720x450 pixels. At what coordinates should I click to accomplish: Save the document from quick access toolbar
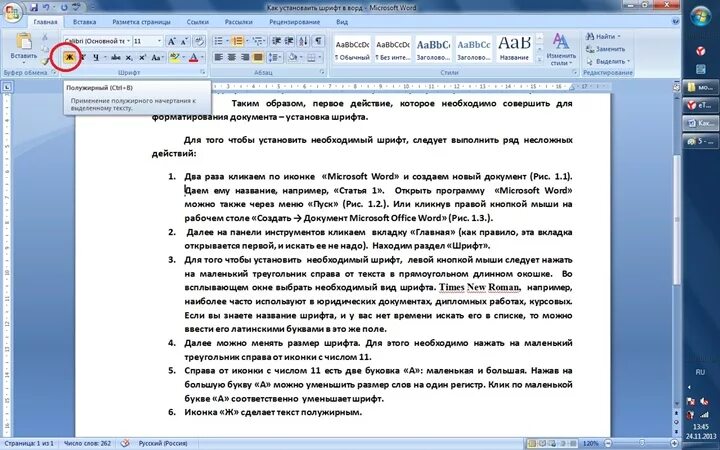tap(34, 8)
